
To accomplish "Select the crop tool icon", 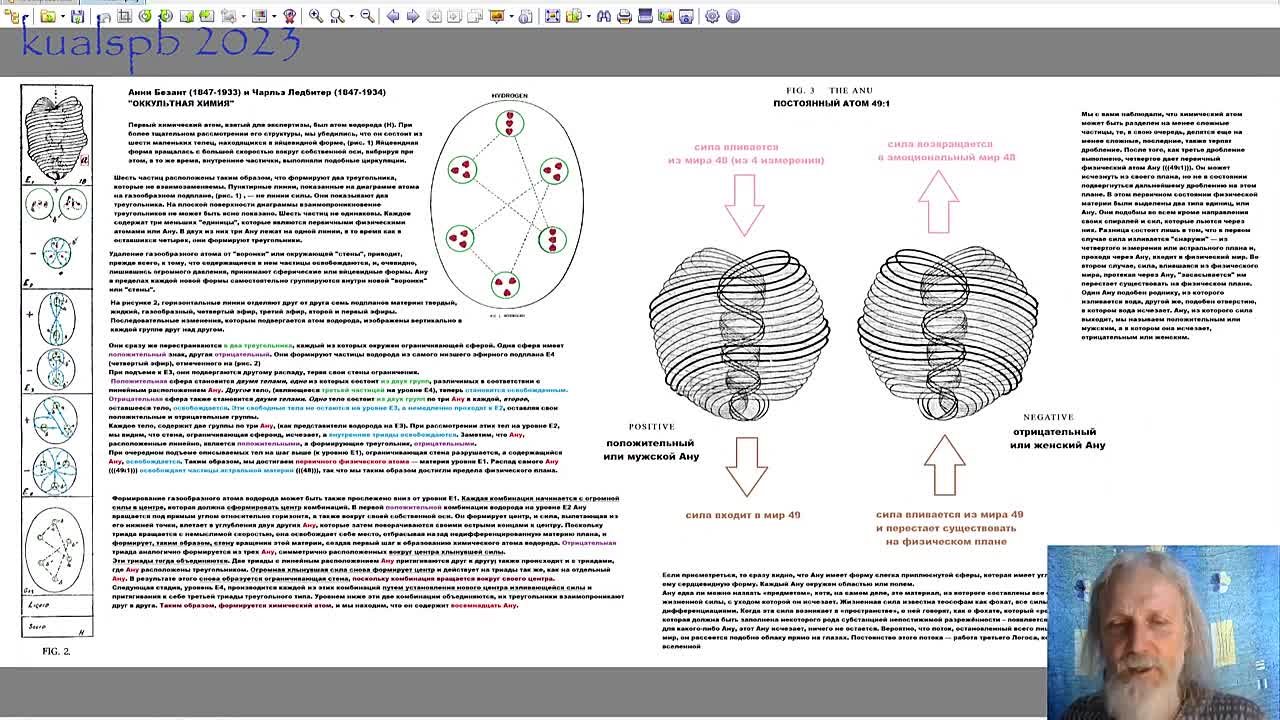I will (x=124, y=16).
